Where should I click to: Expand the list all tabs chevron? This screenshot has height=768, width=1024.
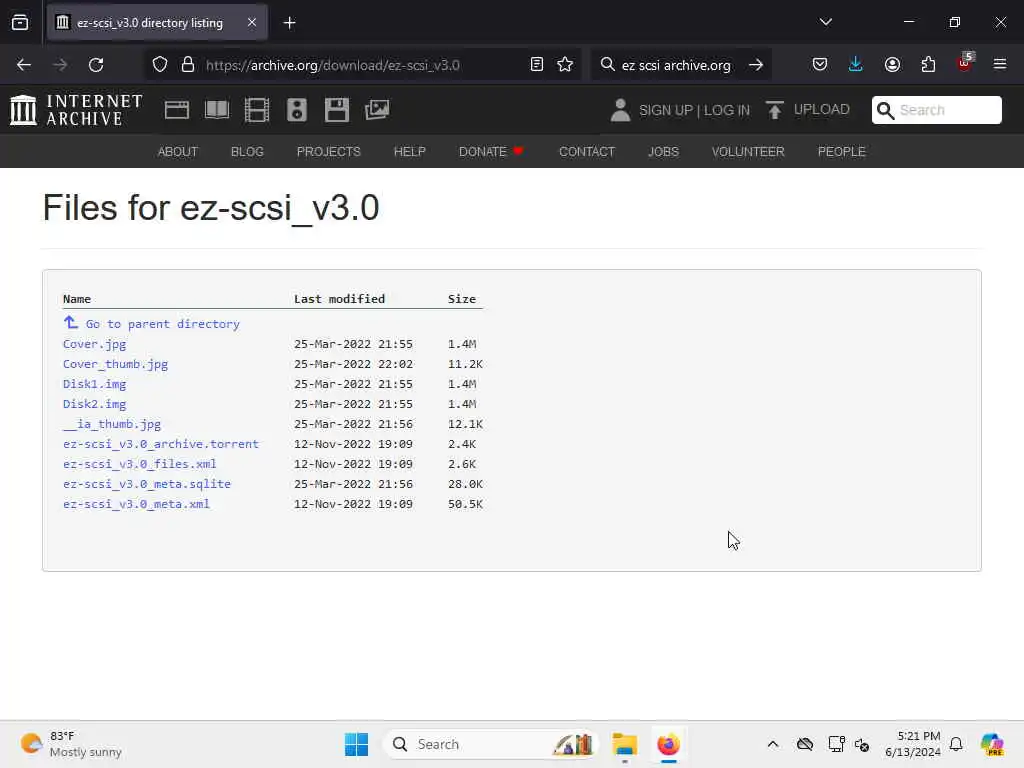click(825, 22)
